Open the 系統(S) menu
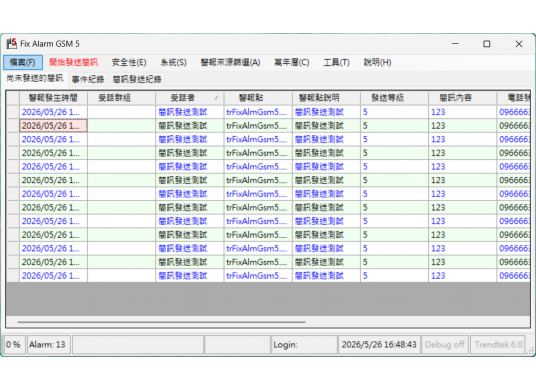Viewport: 536px width, 390px height. (x=174, y=63)
